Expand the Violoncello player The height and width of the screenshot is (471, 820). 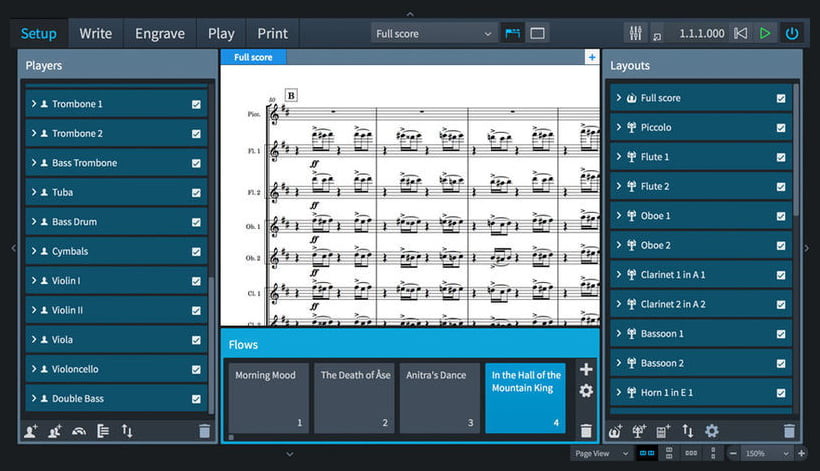point(33,369)
